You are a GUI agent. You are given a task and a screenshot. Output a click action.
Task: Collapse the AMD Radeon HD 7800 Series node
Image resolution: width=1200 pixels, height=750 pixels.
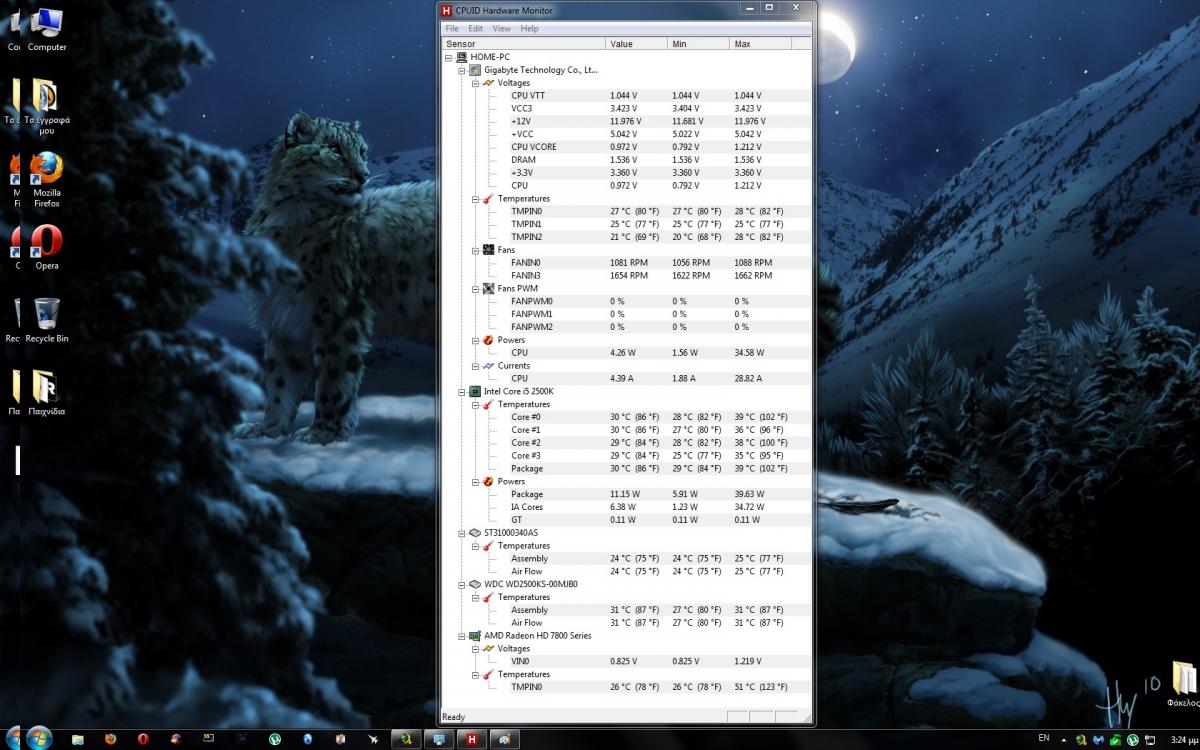[x=462, y=635]
